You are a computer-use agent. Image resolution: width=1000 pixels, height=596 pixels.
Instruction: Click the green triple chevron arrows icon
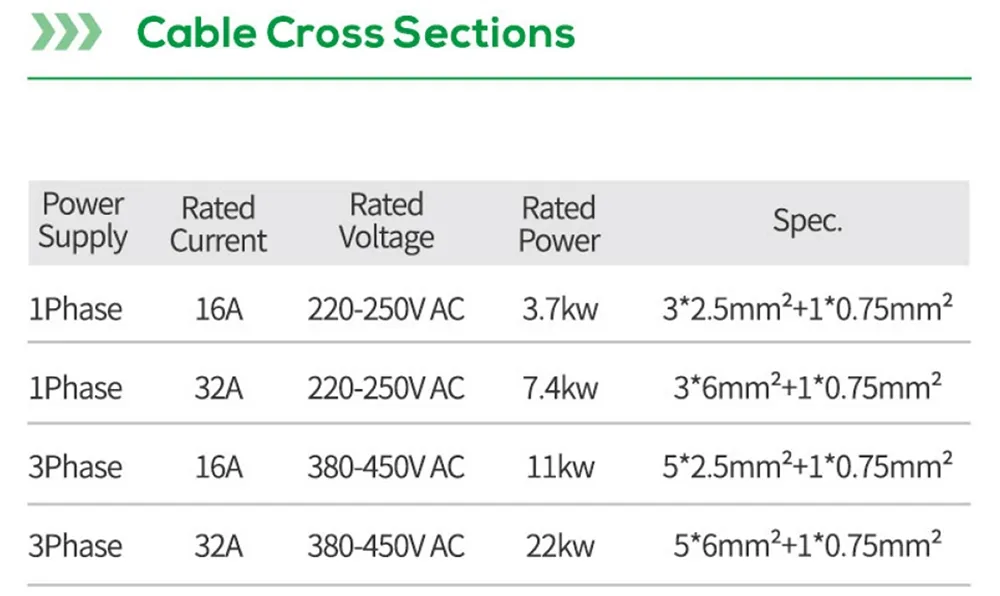point(66,33)
